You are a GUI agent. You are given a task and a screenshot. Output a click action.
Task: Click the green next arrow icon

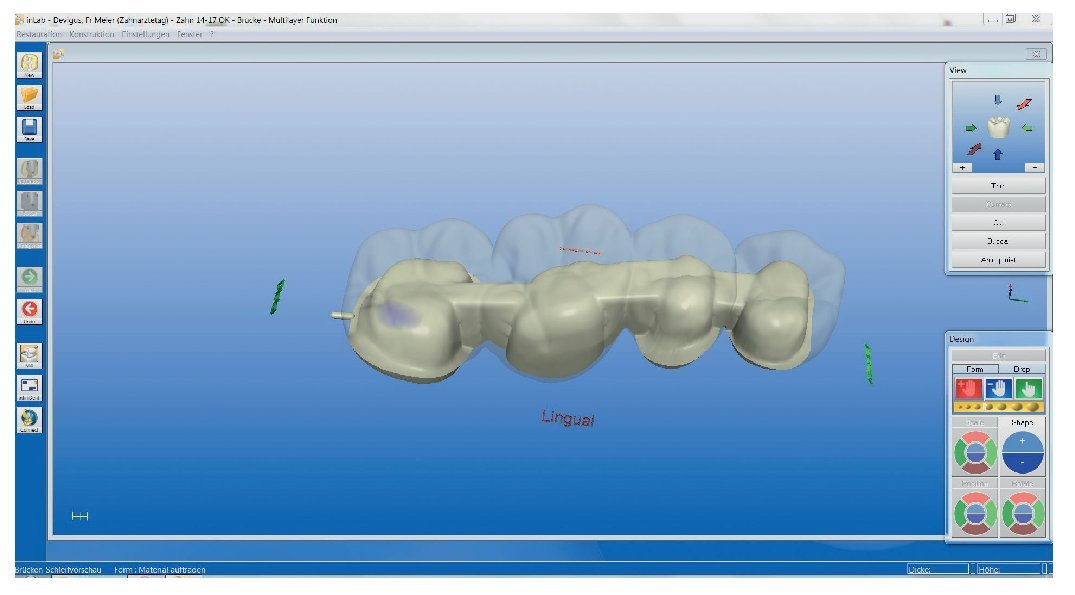pyautogui.click(x=30, y=277)
